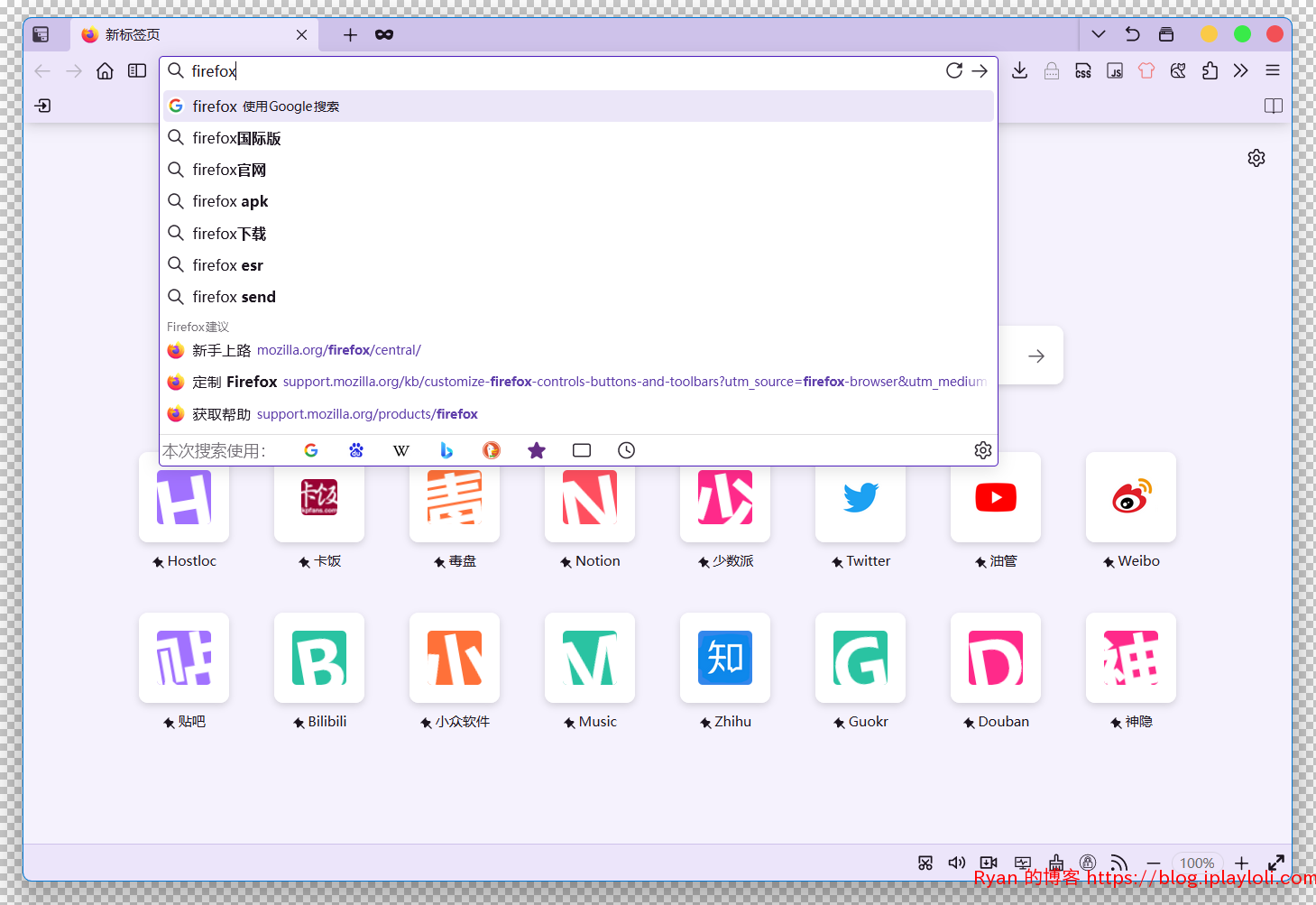The height and width of the screenshot is (905, 1316).
Task: Click the JS toggle icon
Action: pyautogui.click(x=1115, y=71)
